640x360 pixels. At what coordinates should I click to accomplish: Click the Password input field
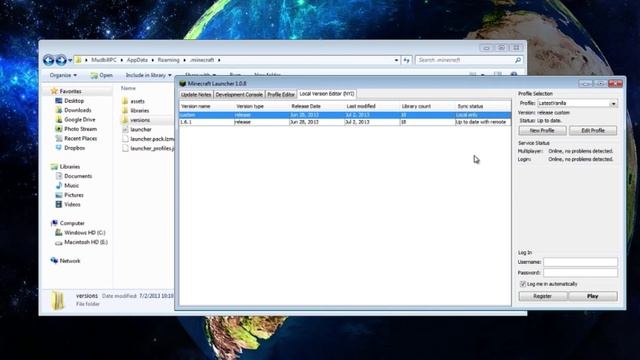point(580,273)
